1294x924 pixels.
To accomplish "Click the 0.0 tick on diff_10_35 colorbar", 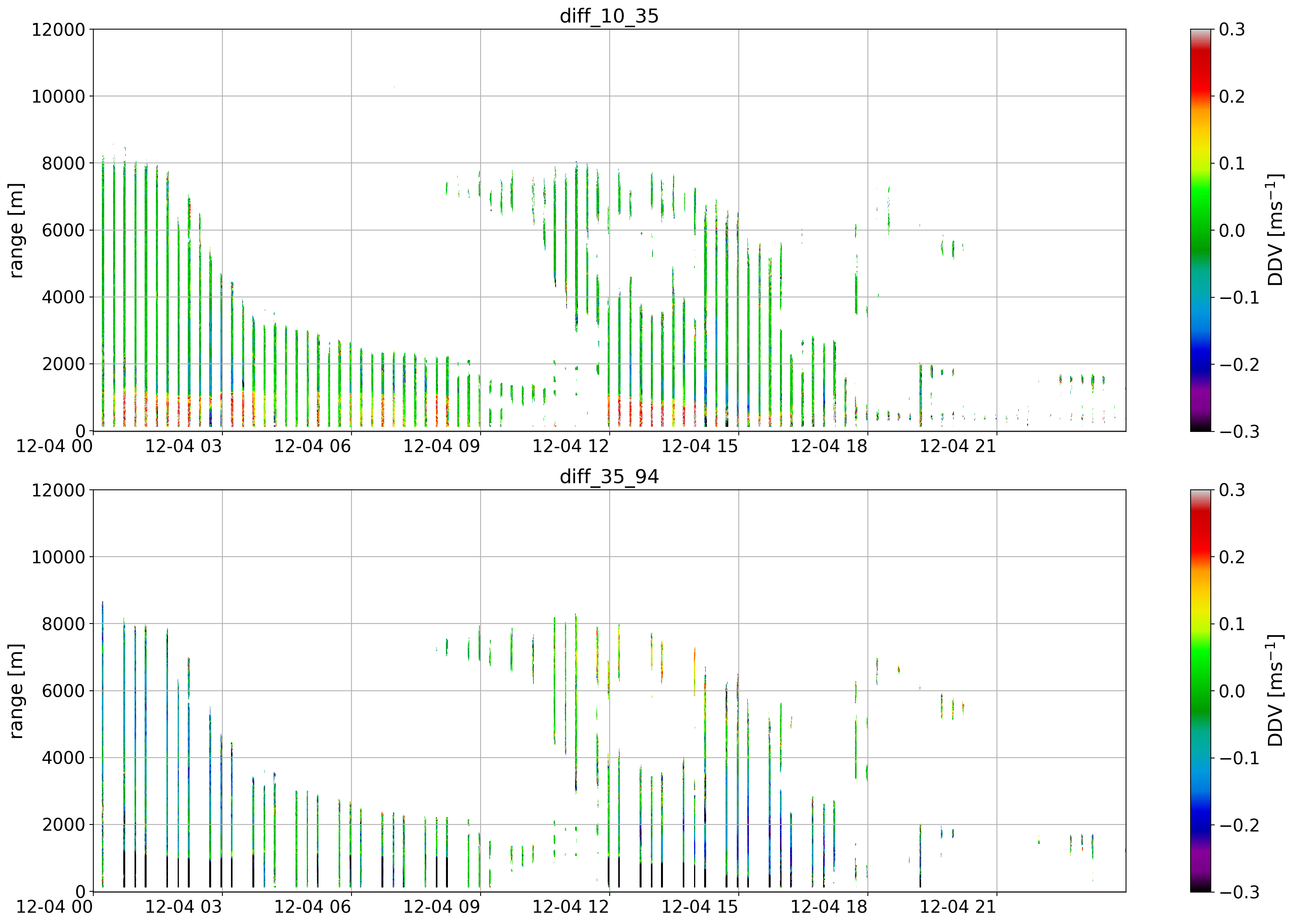I will click(x=1232, y=231).
